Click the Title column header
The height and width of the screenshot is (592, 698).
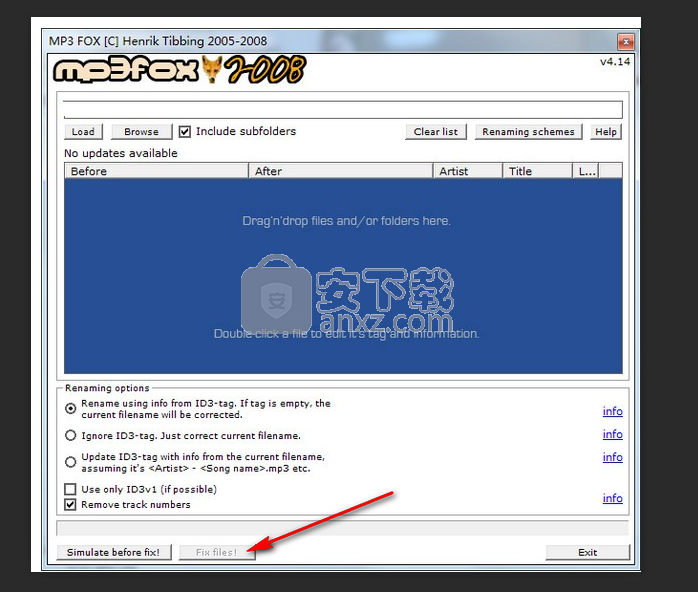pyautogui.click(x=537, y=171)
